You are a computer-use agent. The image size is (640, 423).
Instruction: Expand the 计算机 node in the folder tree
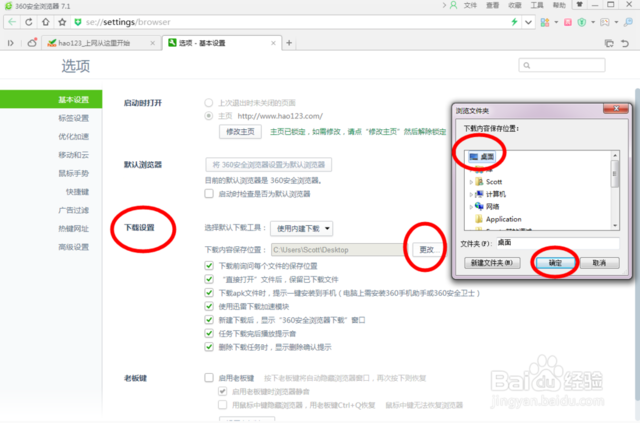(x=471, y=194)
